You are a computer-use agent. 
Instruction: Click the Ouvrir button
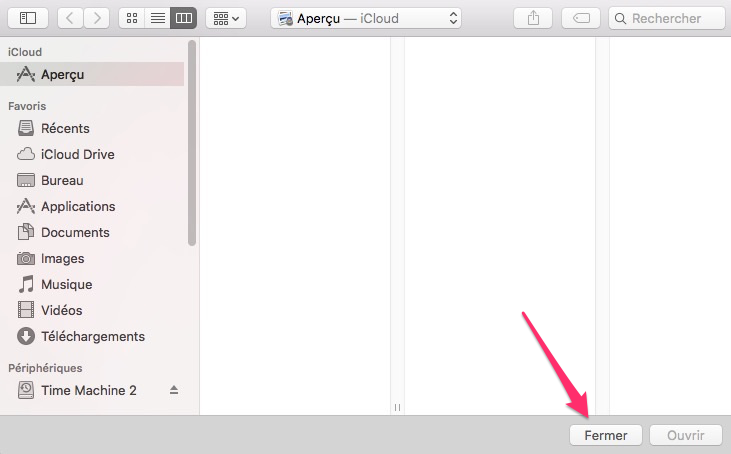(685, 435)
